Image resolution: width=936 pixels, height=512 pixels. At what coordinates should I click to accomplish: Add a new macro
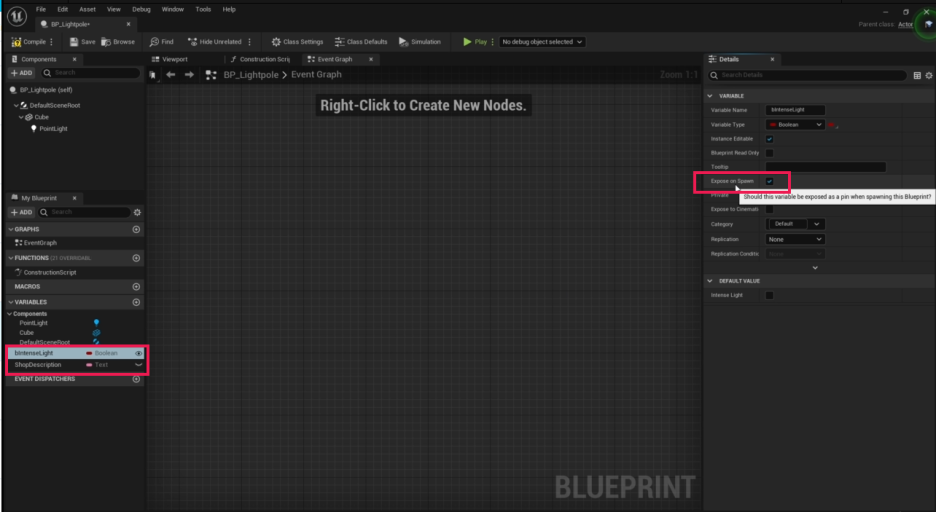(x=136, y=286)
